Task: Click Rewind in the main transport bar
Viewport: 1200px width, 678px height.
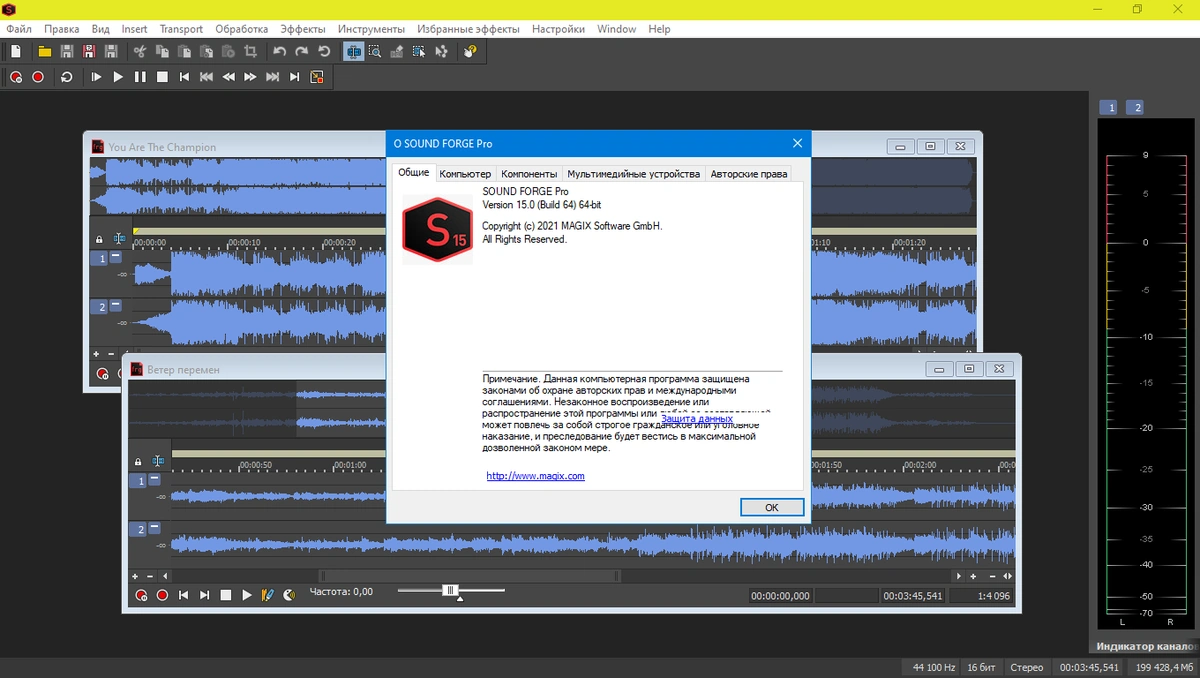Action: [x=228, y=77]
